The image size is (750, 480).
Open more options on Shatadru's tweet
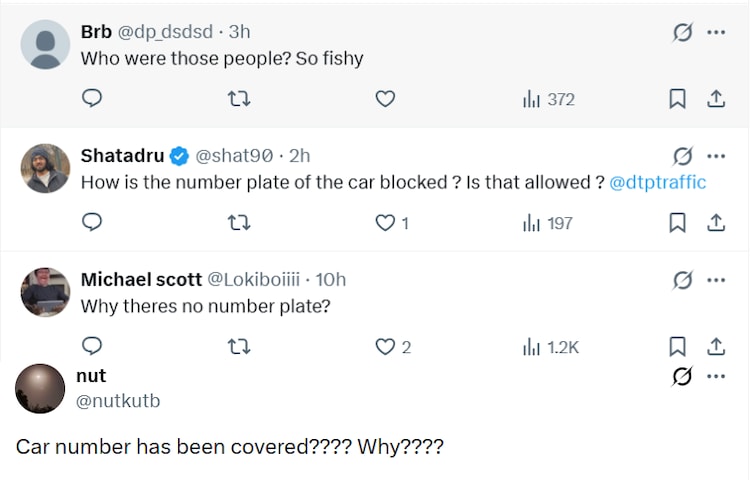pyautogui.click(x=716, y=156)
